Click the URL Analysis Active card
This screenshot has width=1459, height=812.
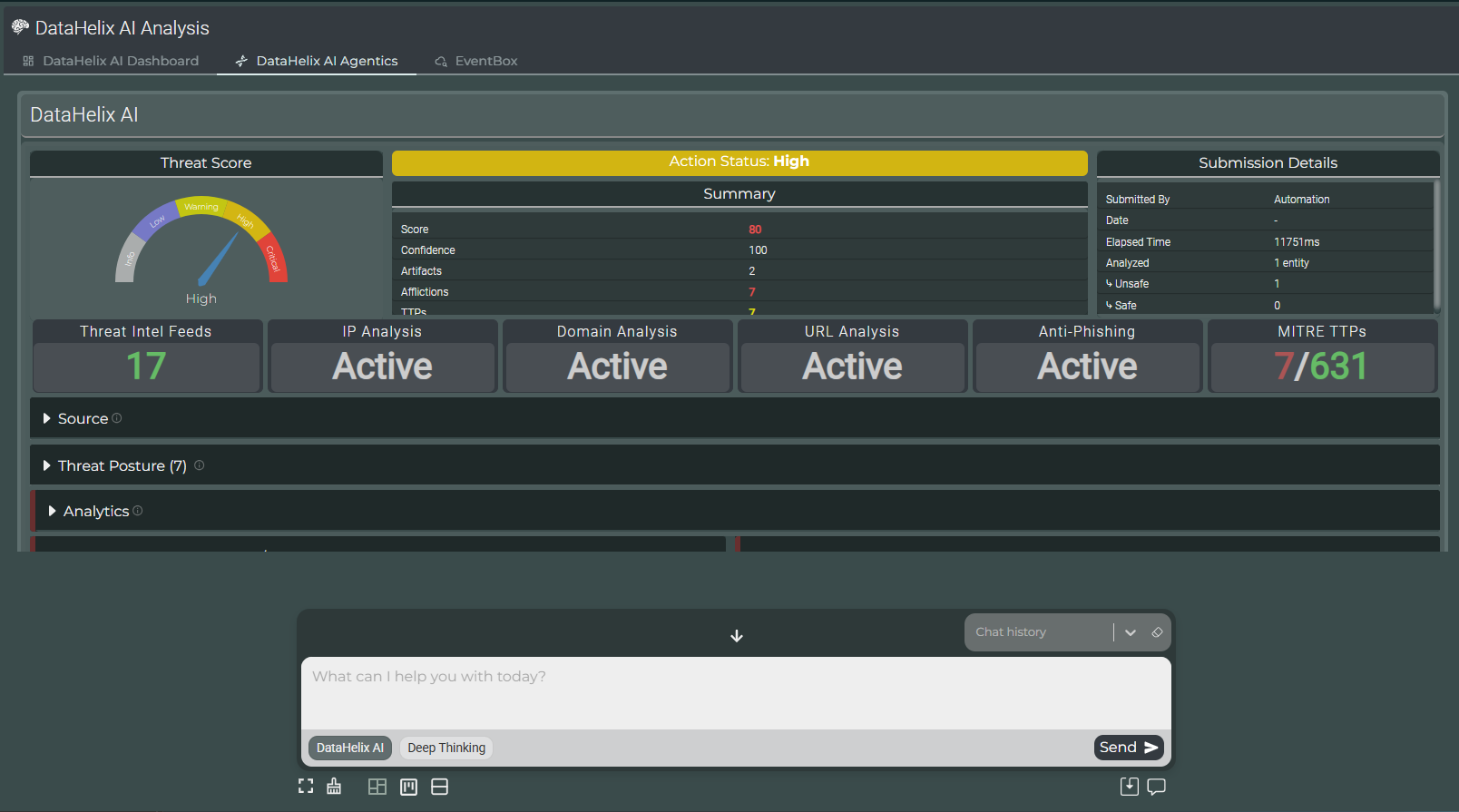pyautogui.click(x=852, y=356)
